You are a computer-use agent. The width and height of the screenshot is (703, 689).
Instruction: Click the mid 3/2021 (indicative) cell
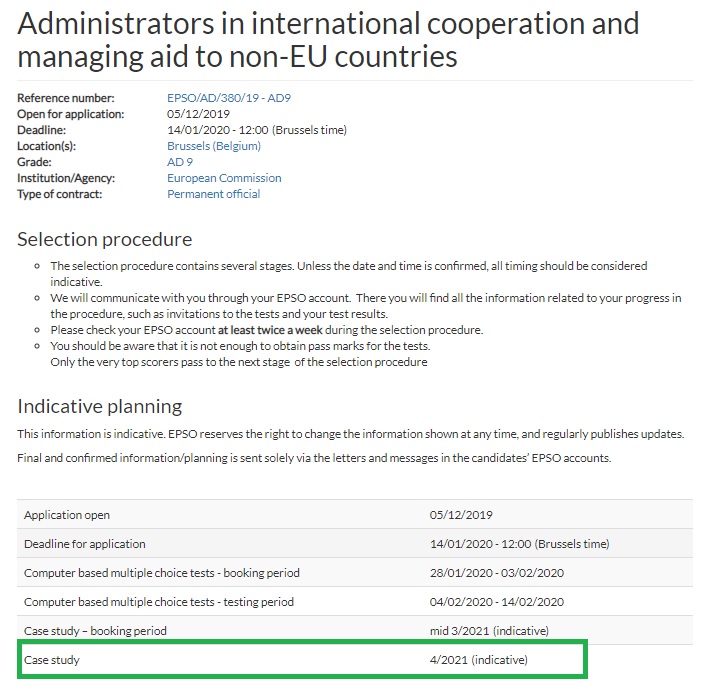click(x=489, y=631)
